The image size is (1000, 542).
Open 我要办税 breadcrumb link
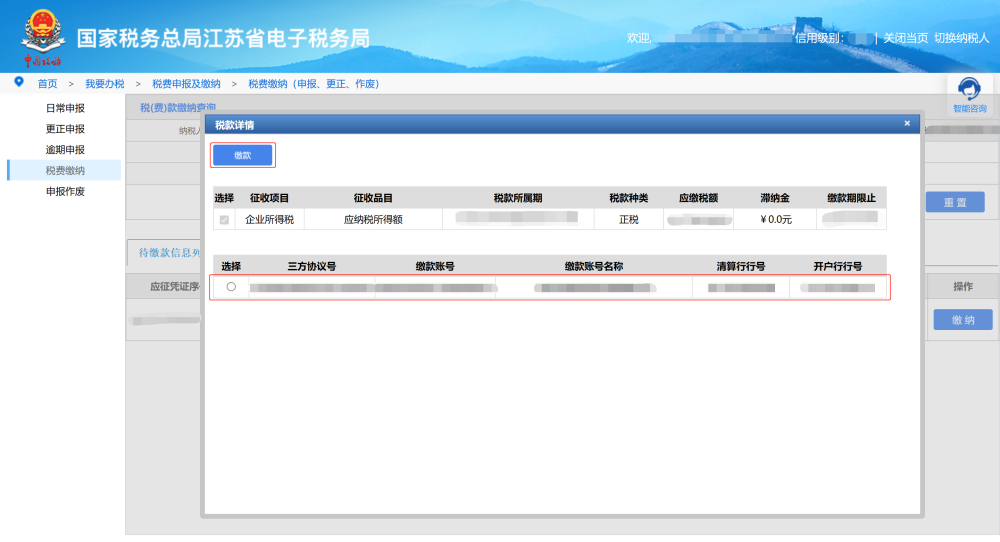pyautogui.click(x=105, y=84)
